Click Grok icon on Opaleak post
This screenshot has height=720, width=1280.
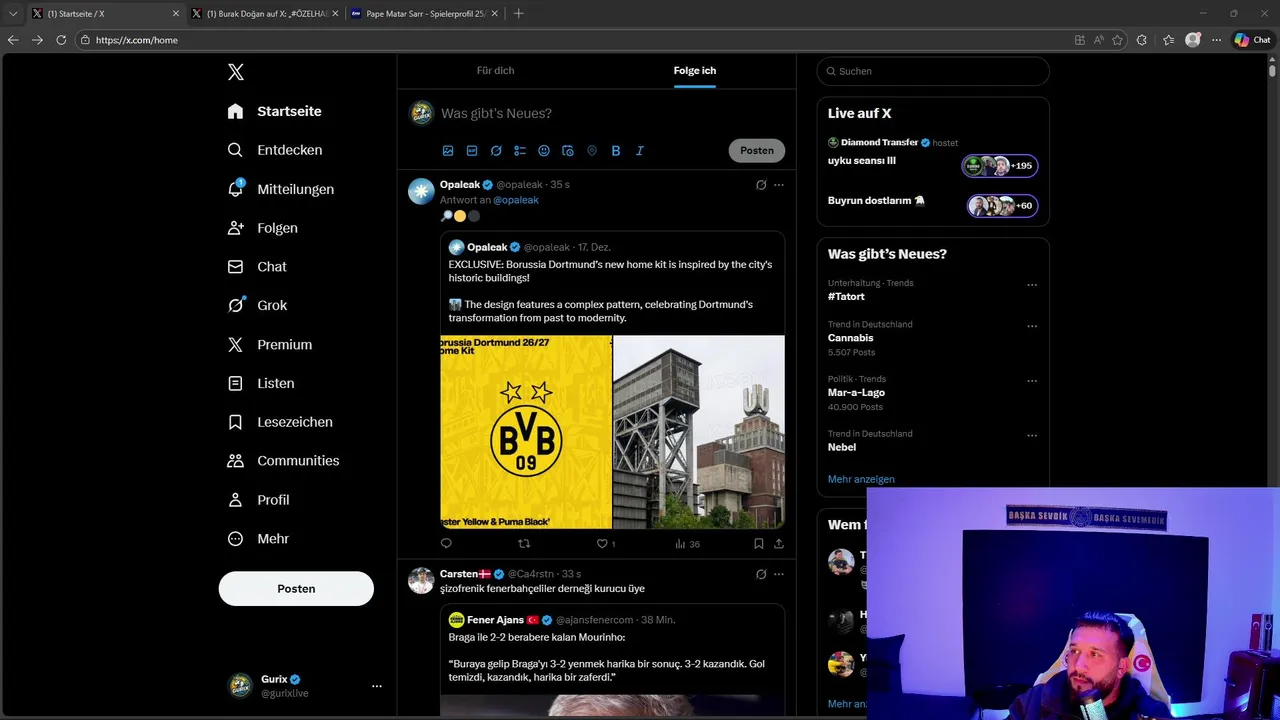[761, 185]
